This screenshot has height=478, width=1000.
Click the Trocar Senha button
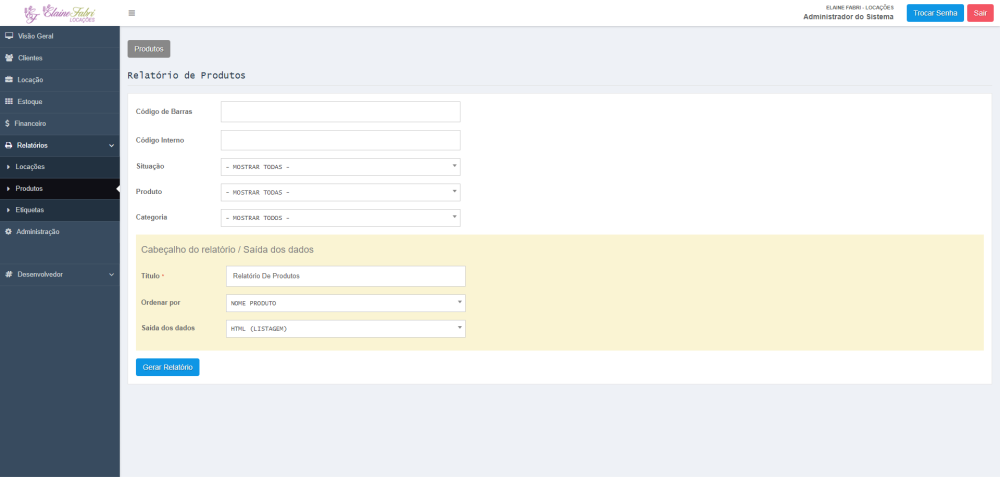click(935, 13)
